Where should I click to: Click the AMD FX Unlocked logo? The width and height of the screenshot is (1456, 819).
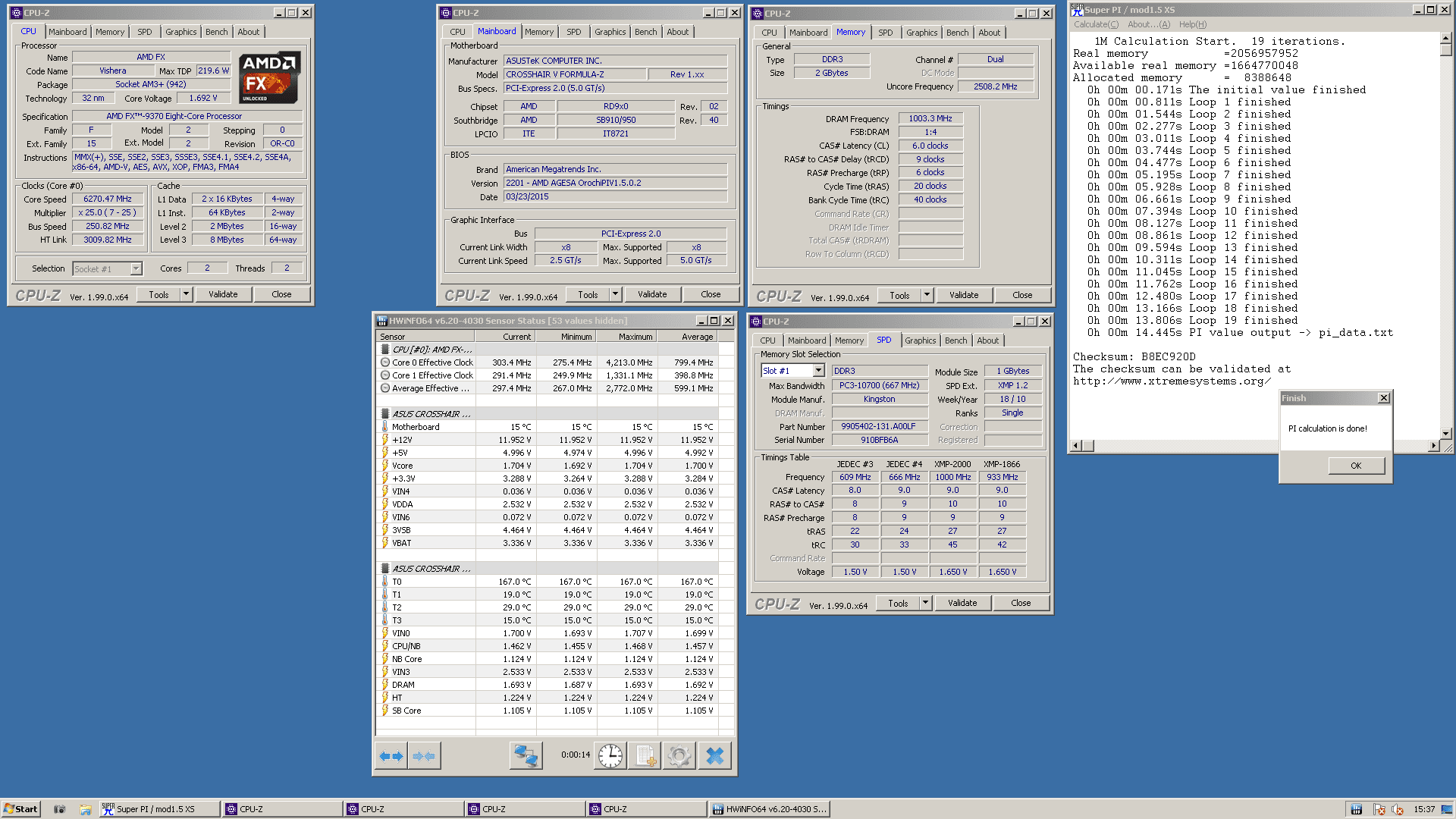pyautogui.click(x=270, y=78)
